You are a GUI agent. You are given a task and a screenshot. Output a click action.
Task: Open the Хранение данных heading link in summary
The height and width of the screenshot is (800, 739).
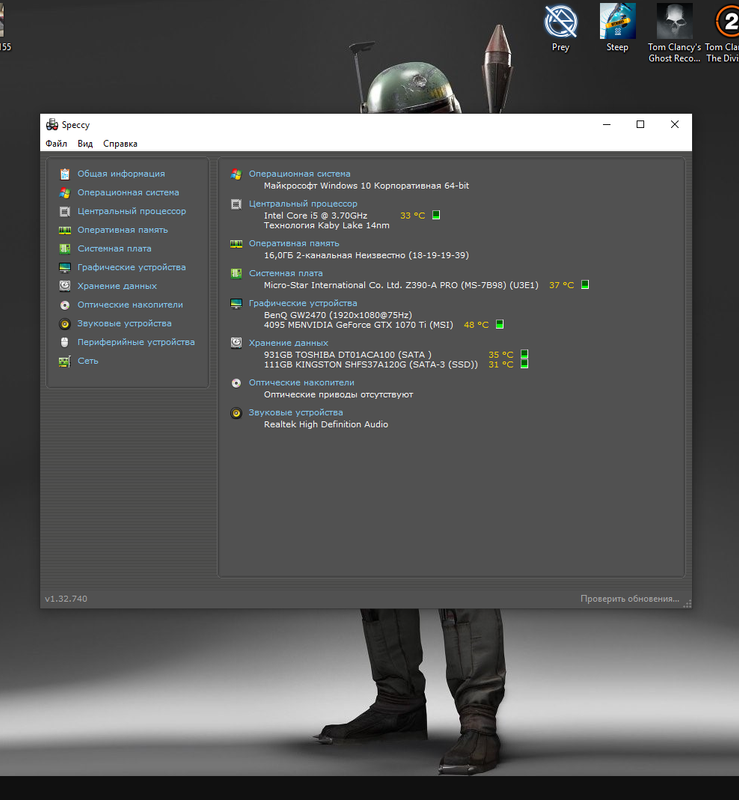click(288, 343)
